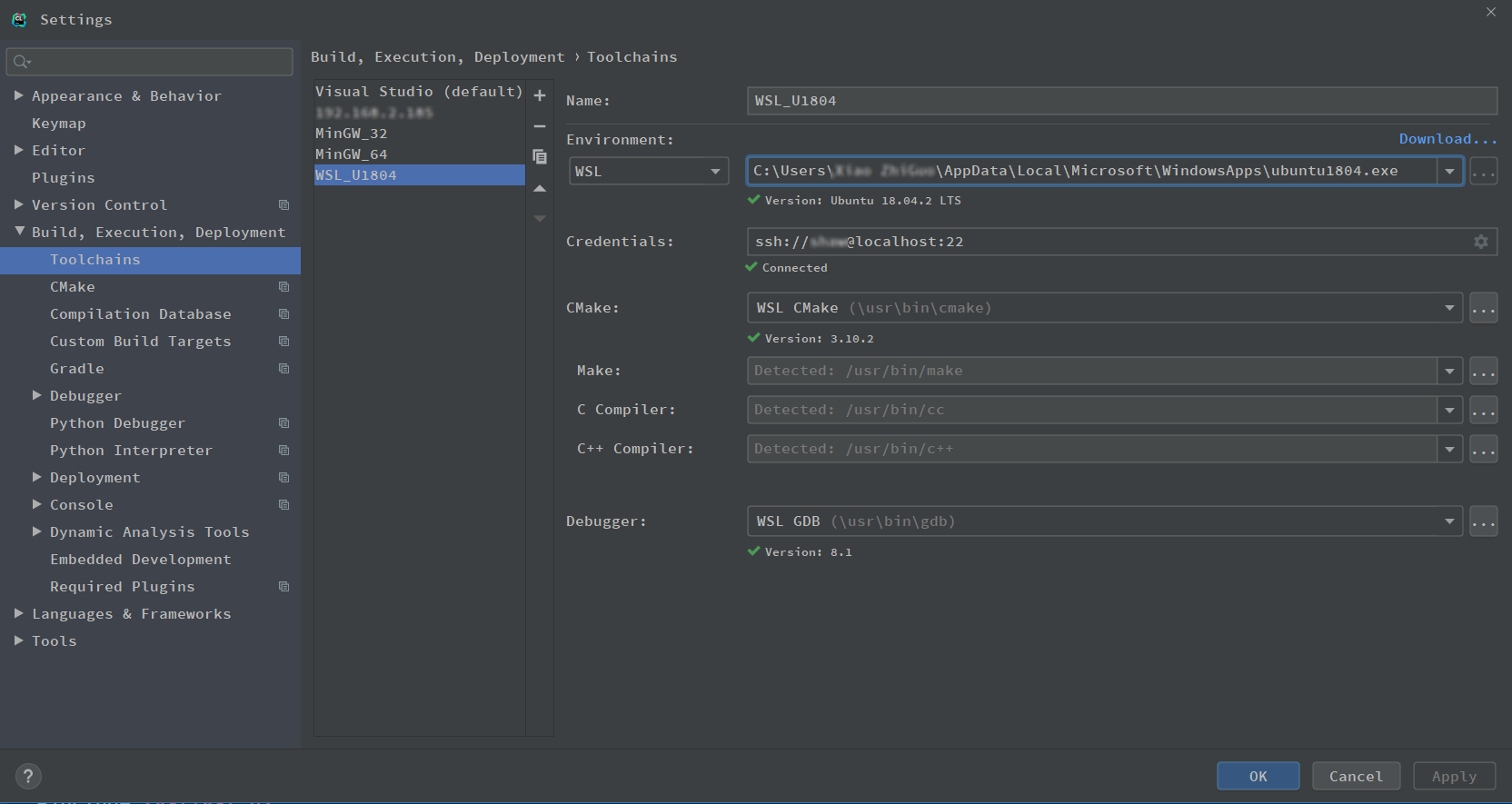Select MinGW_32 toolchain

click(x=419, y=134)
